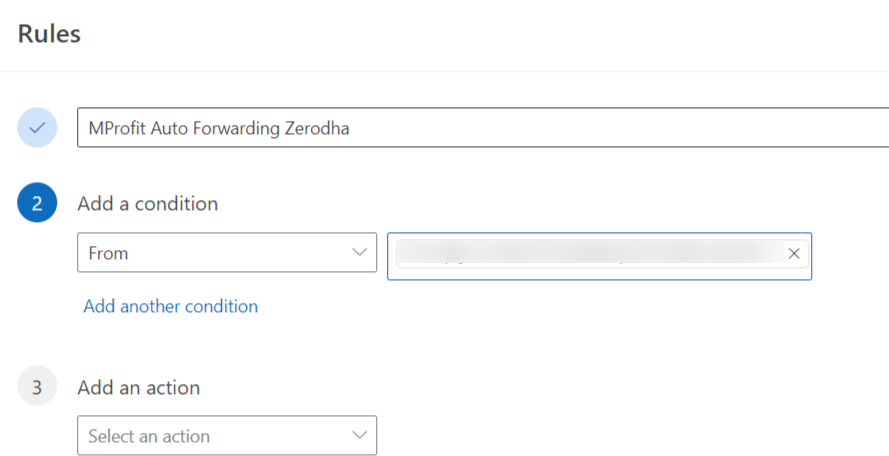Expand the Select an action chevron arrow

359,435
